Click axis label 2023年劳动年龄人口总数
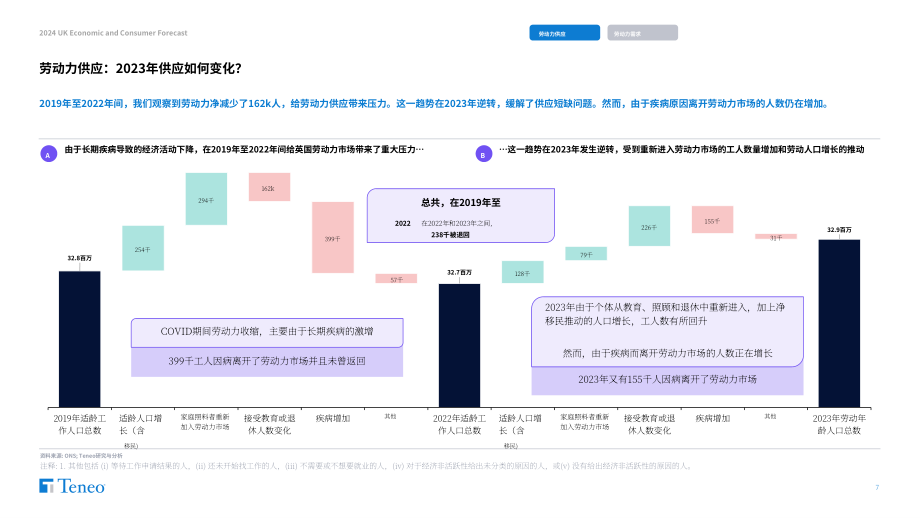Viewport: 920px width, 518px height. click(839, 424)
